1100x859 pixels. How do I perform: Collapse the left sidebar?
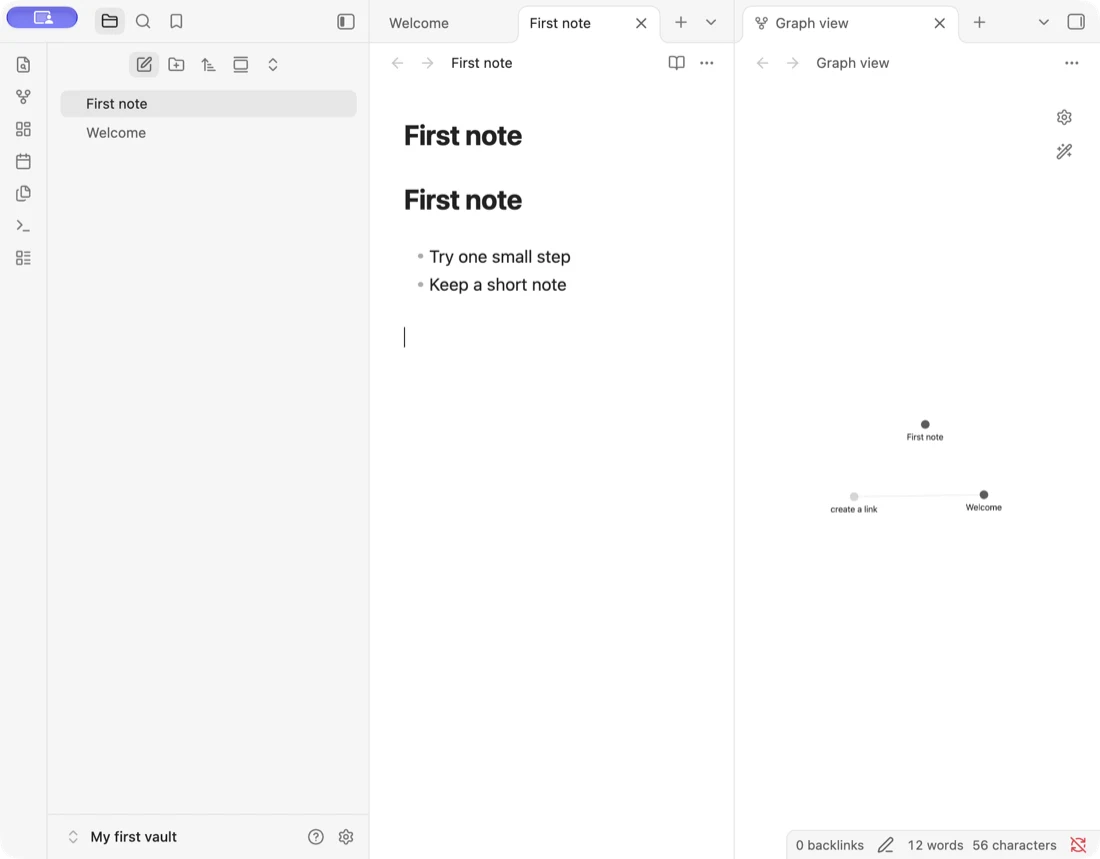346,22
